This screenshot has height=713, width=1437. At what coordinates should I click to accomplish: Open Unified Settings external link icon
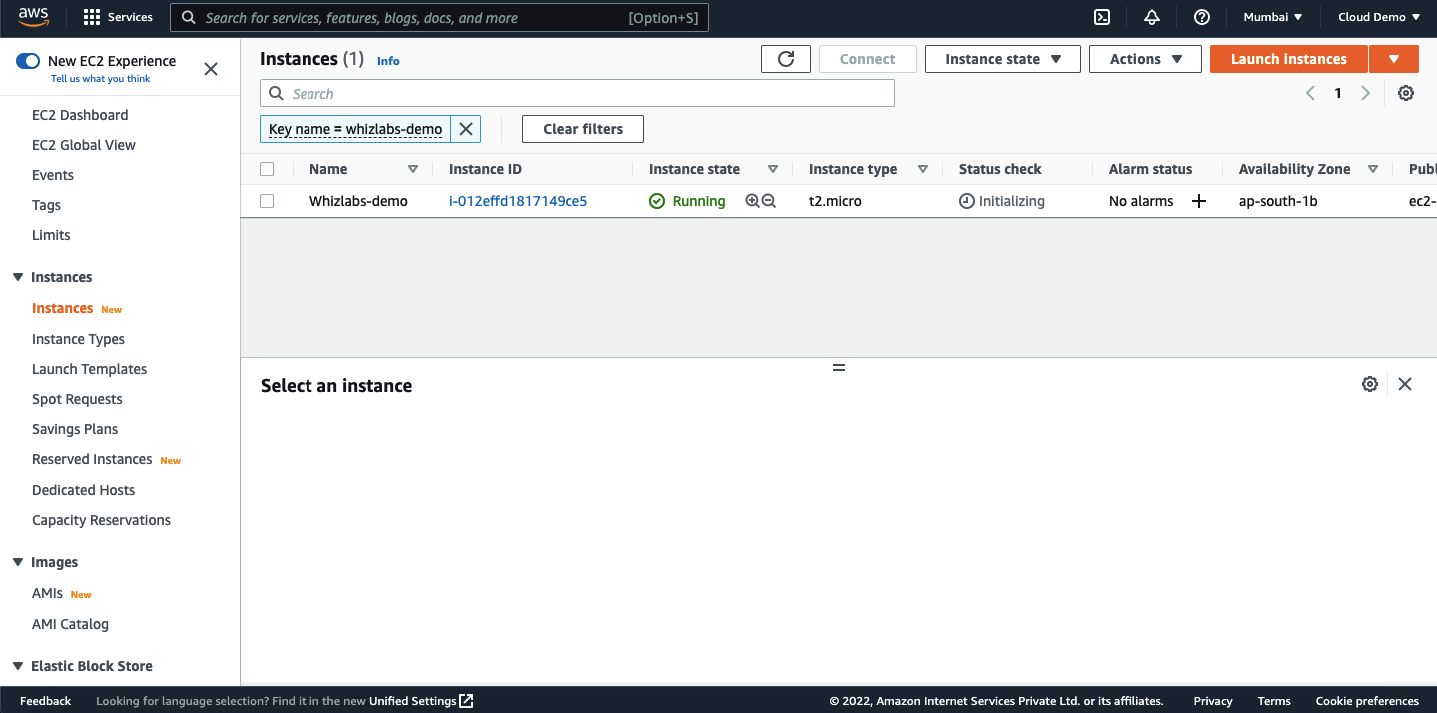coord(467,701)
